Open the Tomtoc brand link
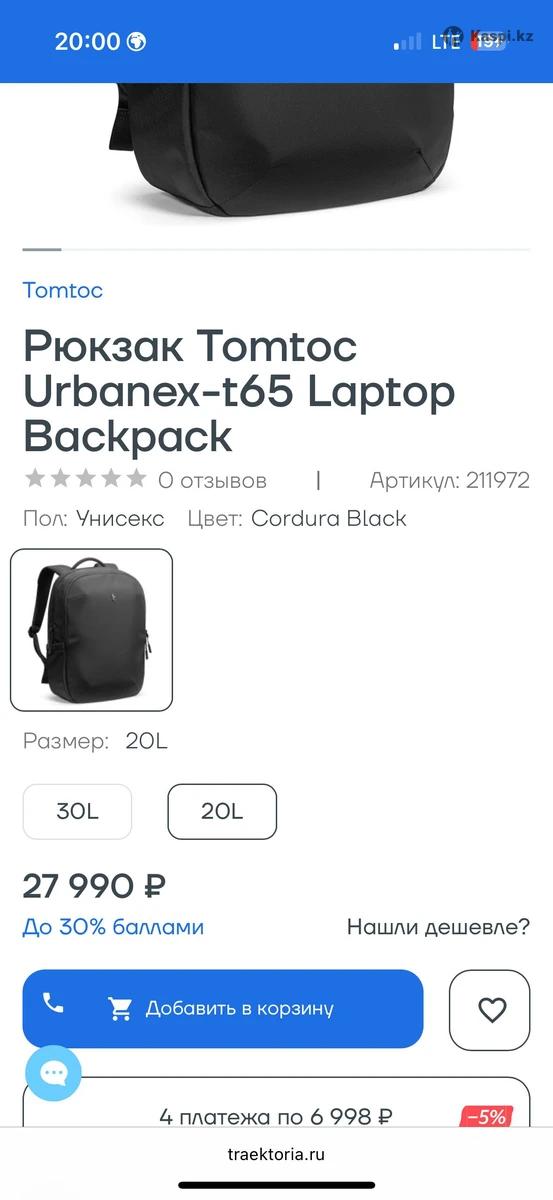The height and width of the screenshot is (1200, 553). point(62,291)
